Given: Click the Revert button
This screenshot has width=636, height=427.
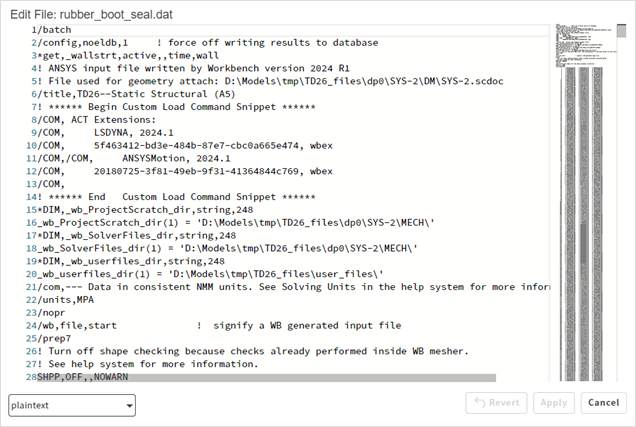Looking at the screenshot, I should click(495, 403).
